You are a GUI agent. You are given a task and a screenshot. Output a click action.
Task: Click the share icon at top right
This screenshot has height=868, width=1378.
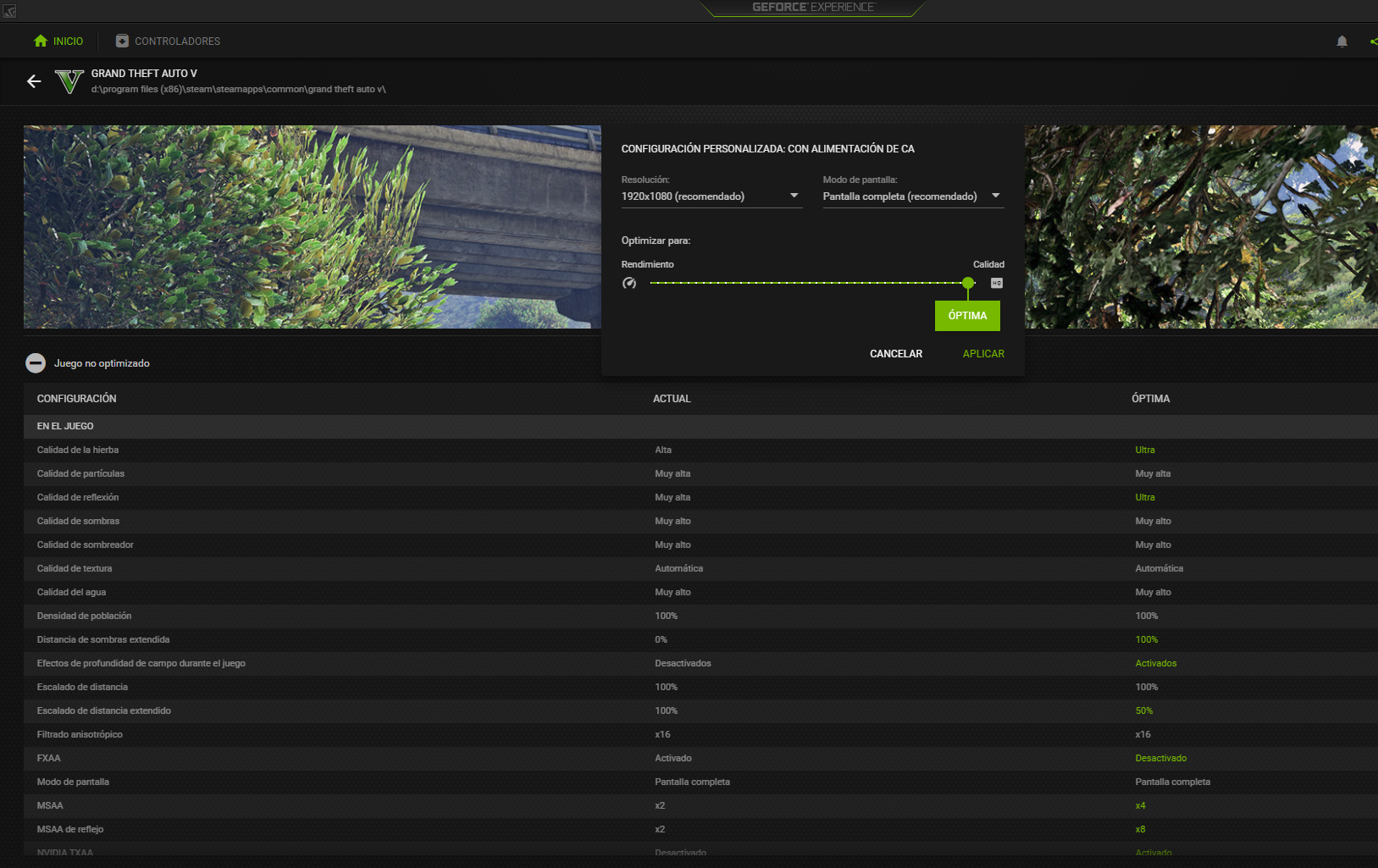tap(1373, 41)
